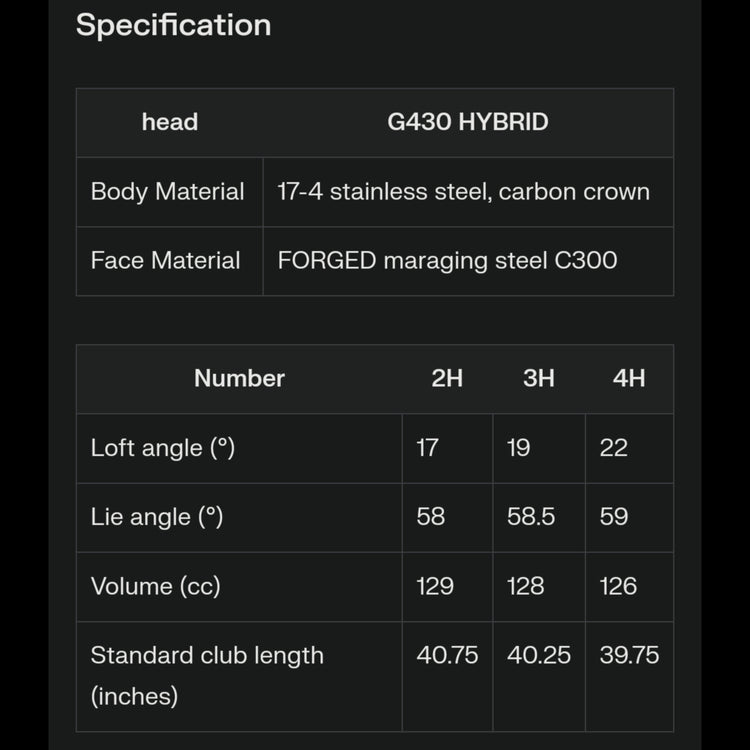Screen dimensions: 750x750
Task: Click the Loft angle row label
Action: [162, 447]
